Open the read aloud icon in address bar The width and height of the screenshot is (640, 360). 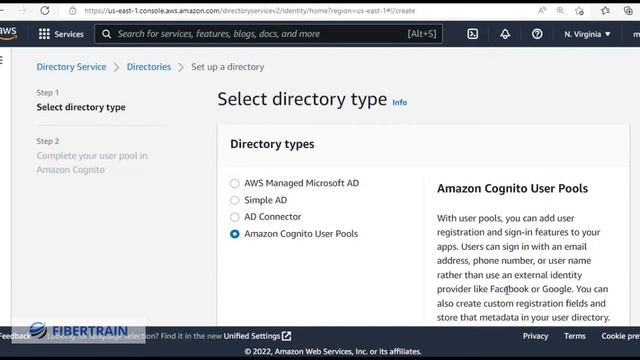[542, 11]
